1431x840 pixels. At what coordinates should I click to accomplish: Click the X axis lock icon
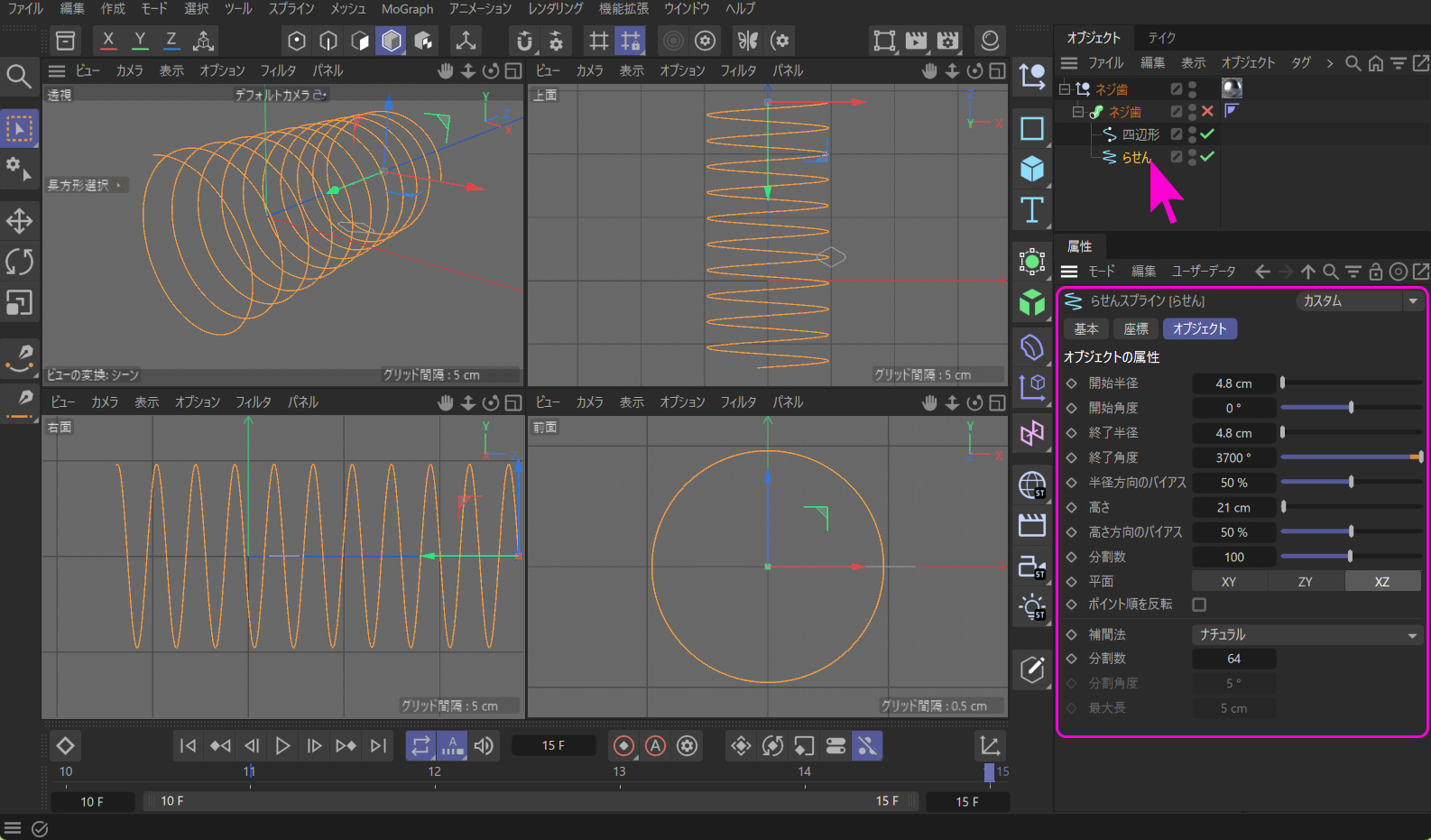108,41
